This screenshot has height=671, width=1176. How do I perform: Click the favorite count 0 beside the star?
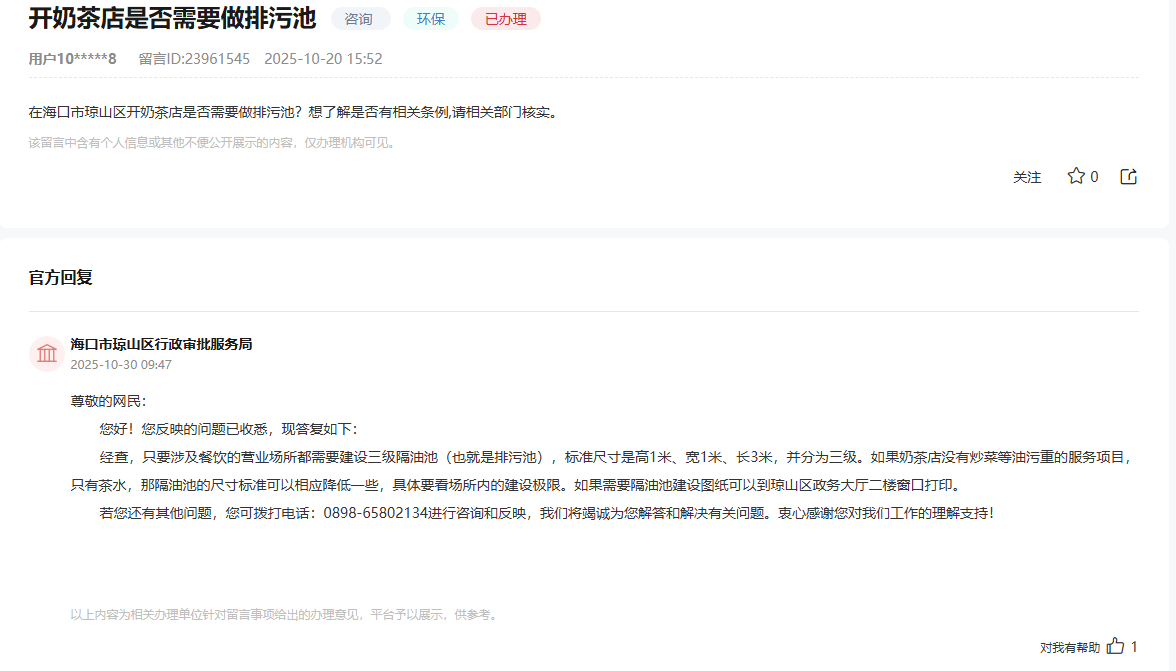(x=1097, y=176)
